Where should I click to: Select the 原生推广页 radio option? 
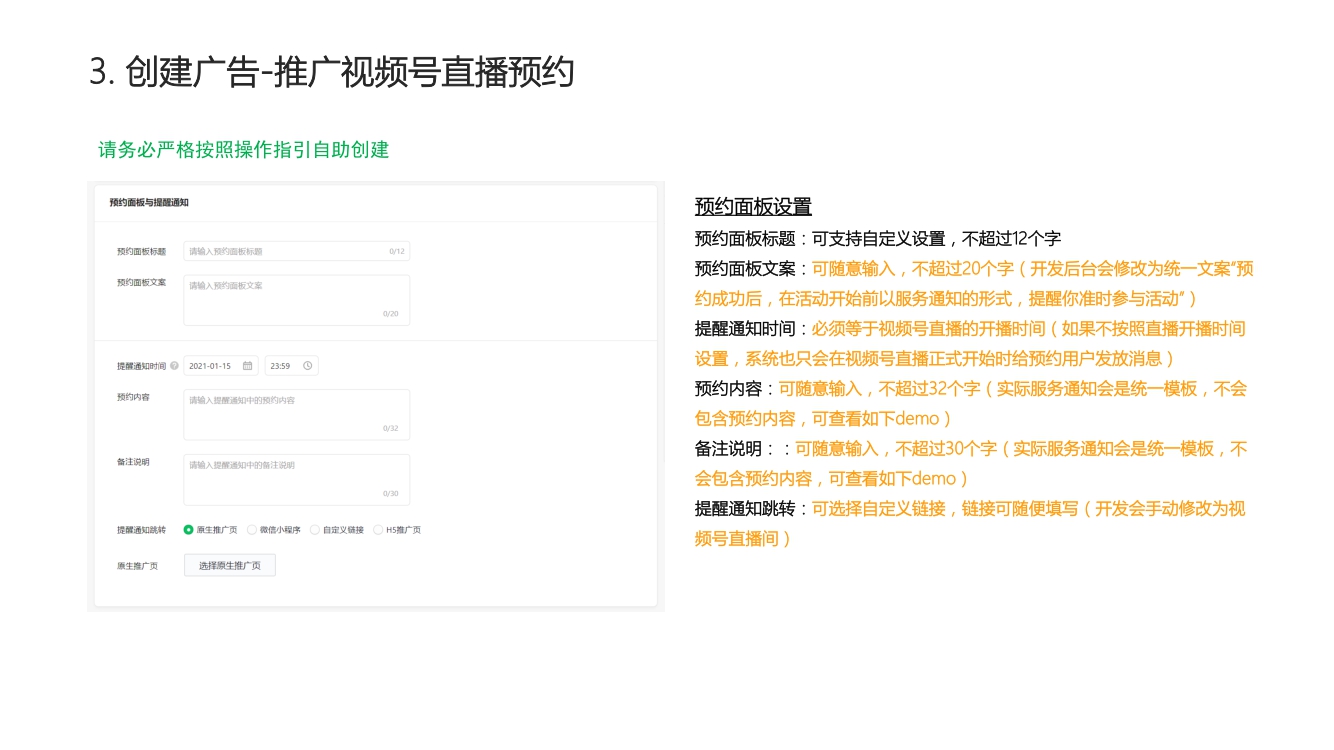(x=189, y=530)
